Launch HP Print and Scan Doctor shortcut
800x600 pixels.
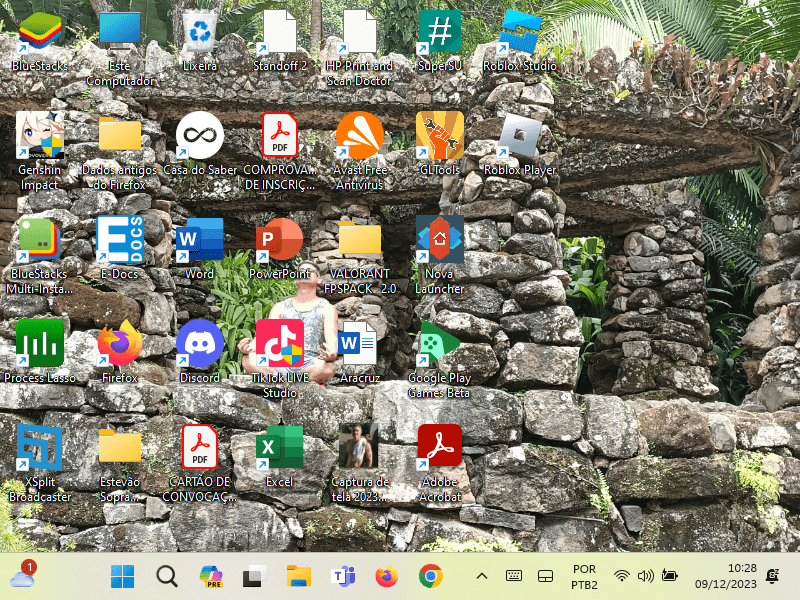(360, 33)
